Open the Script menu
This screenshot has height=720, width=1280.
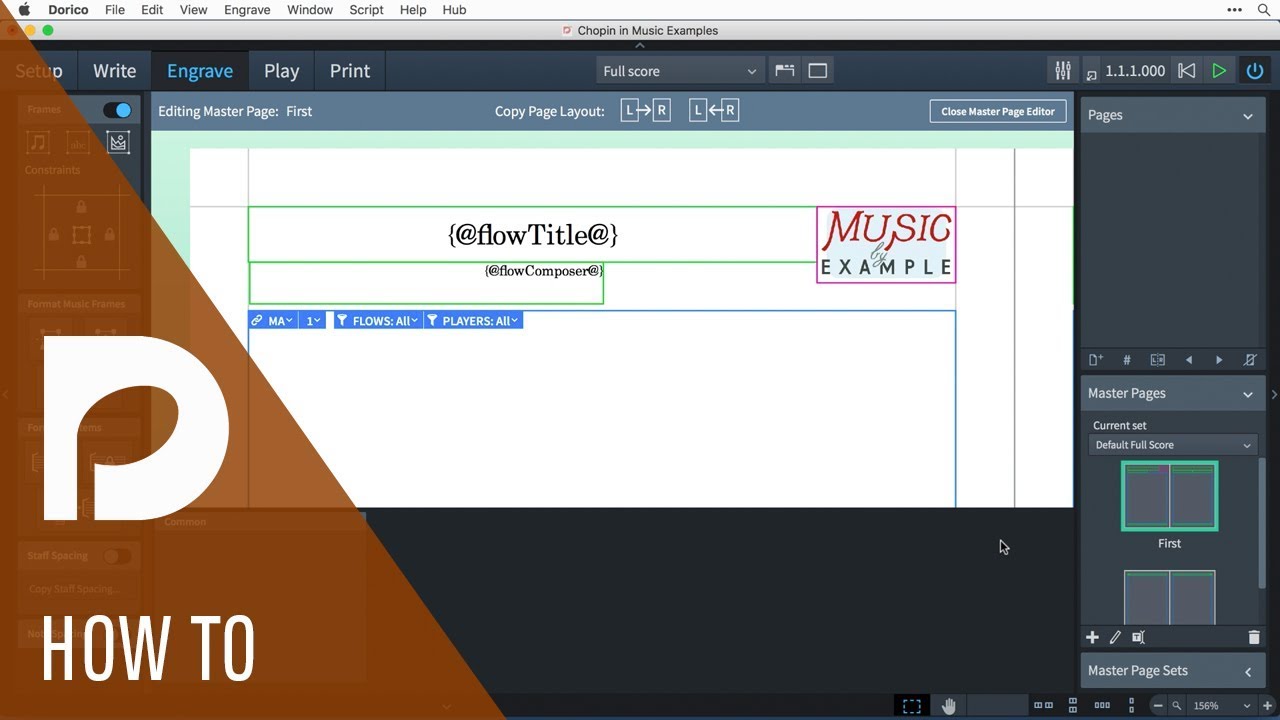click(x=366, y=10)
